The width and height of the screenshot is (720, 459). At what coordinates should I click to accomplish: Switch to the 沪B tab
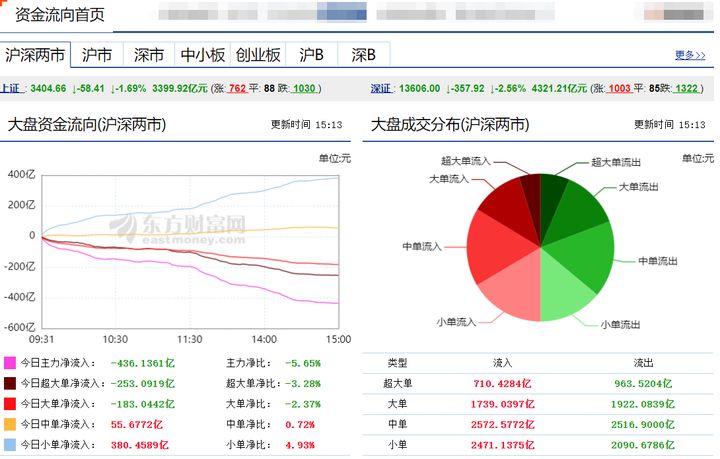[311, 55]
